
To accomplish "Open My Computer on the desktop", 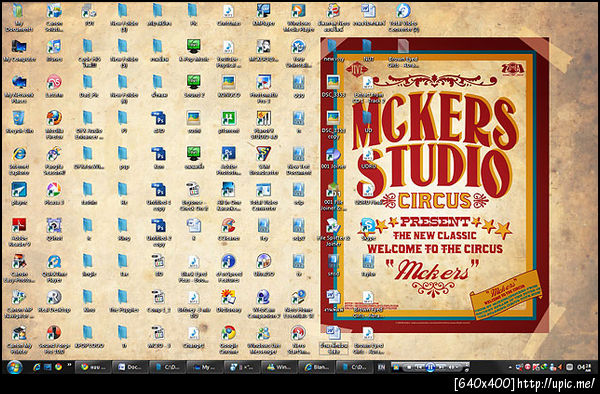I will pos(19,50).
